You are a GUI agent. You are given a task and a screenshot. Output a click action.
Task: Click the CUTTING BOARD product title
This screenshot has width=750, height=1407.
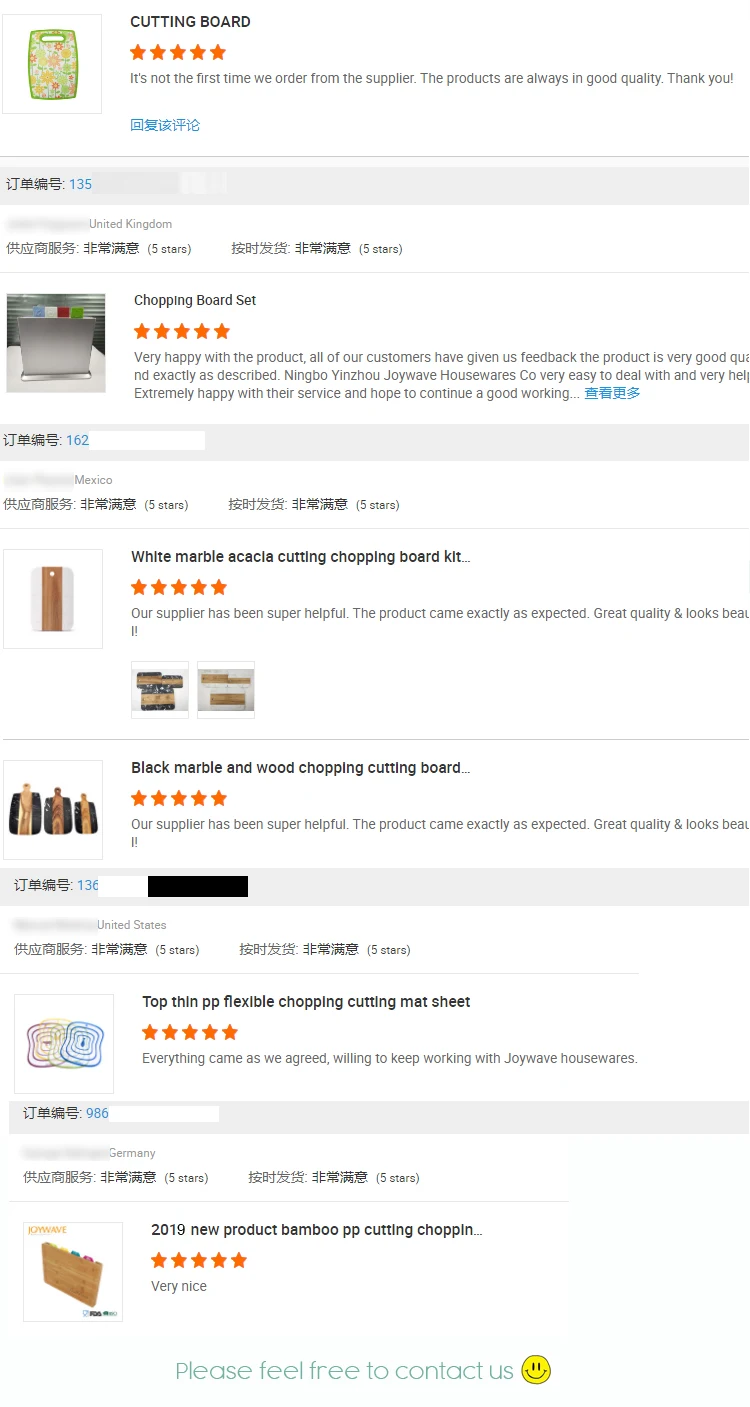click(190, 22)
